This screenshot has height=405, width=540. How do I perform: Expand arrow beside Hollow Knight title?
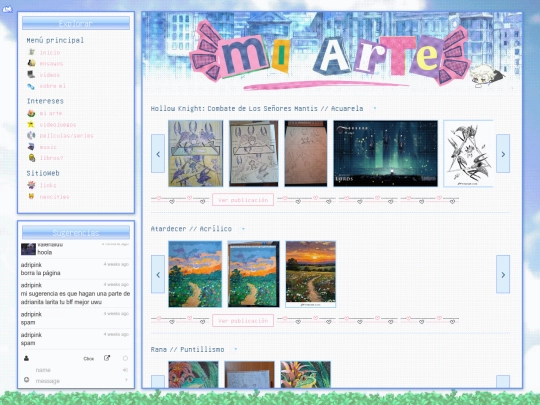(375, 108)
